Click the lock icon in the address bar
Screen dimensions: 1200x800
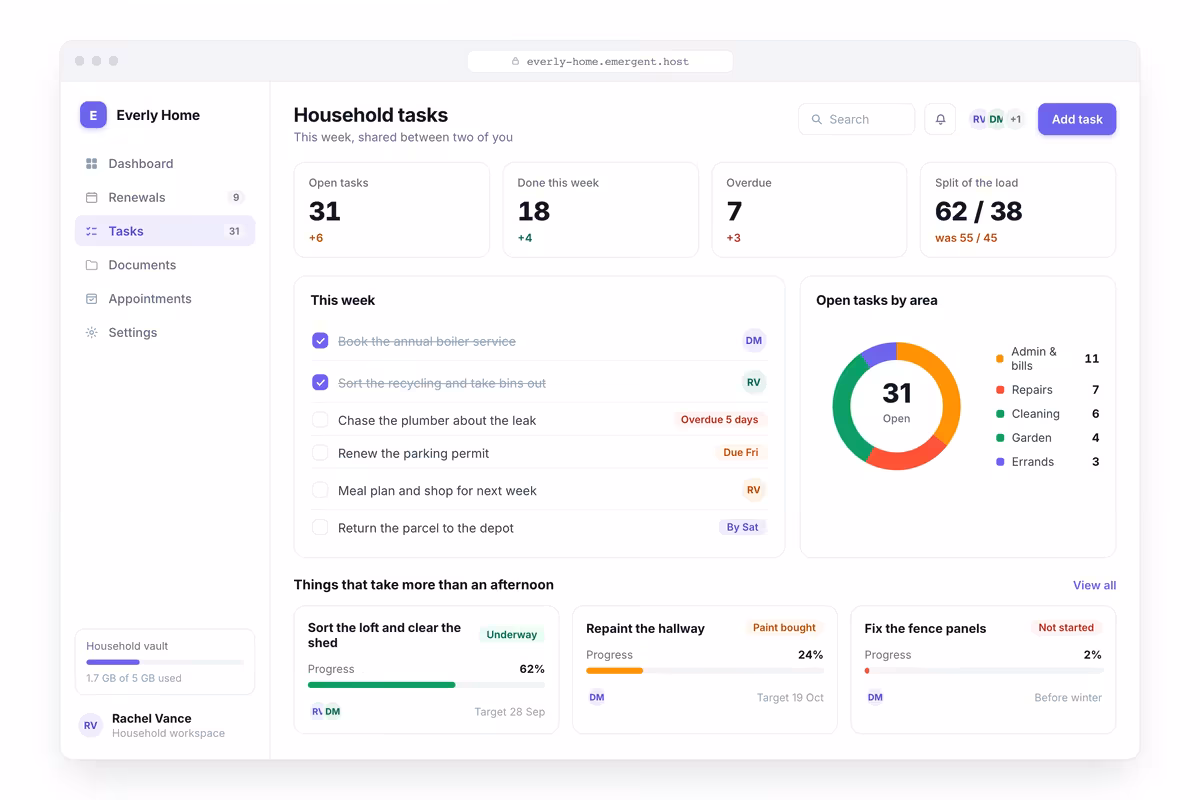click(516, 62)
